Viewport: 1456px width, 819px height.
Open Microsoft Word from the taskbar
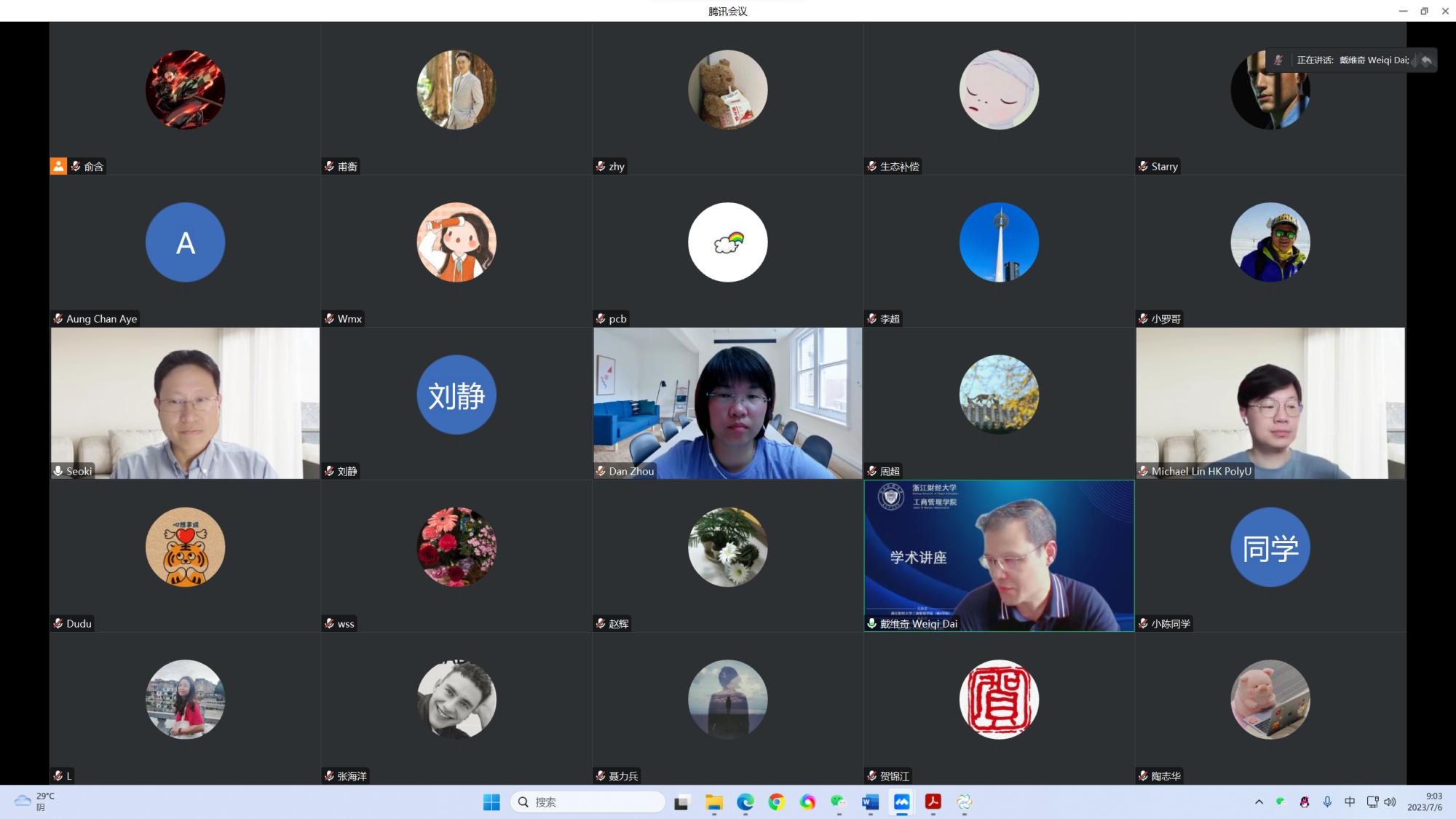[870, 802]
